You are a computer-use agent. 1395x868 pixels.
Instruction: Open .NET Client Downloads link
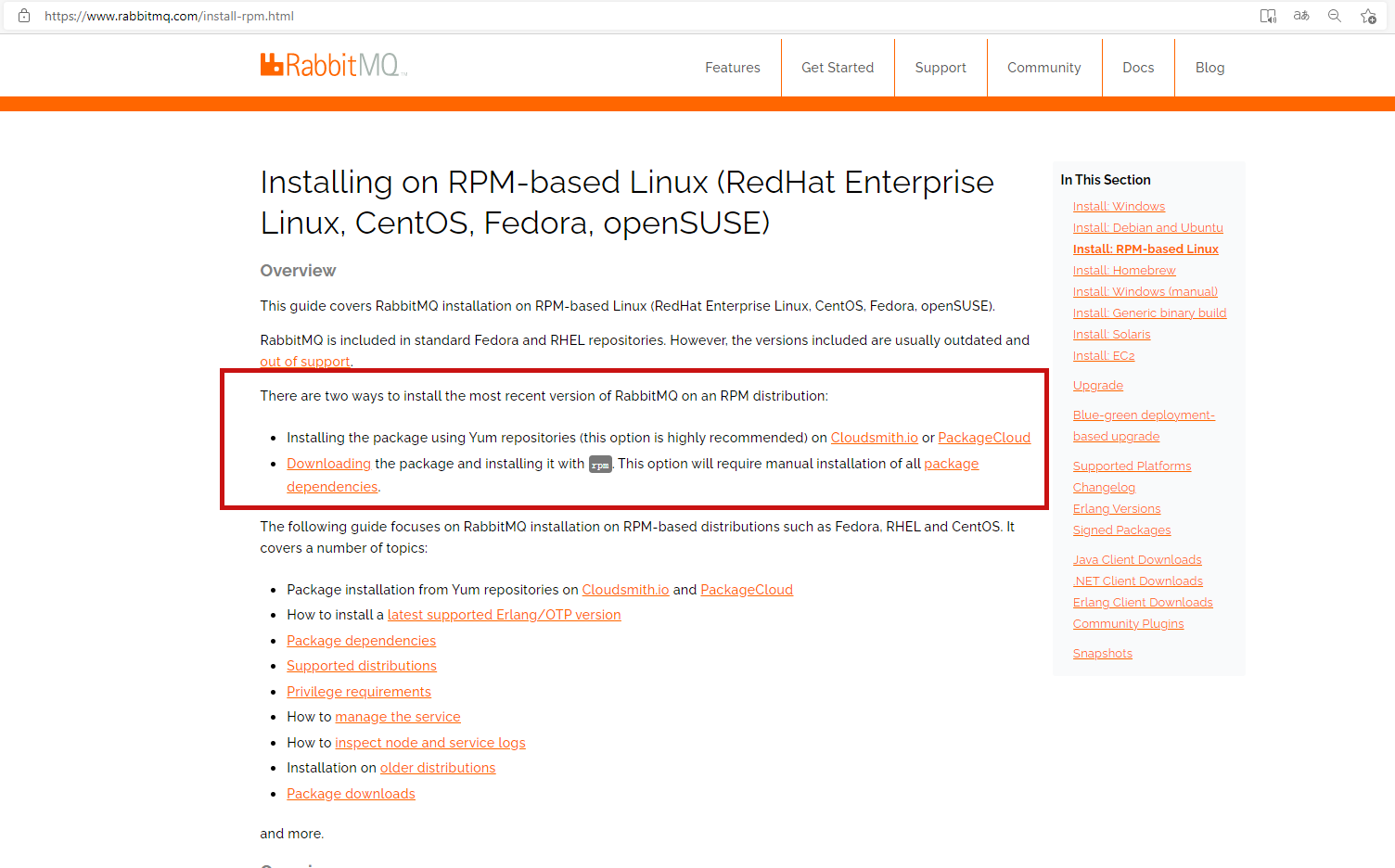click(1138, 581)
